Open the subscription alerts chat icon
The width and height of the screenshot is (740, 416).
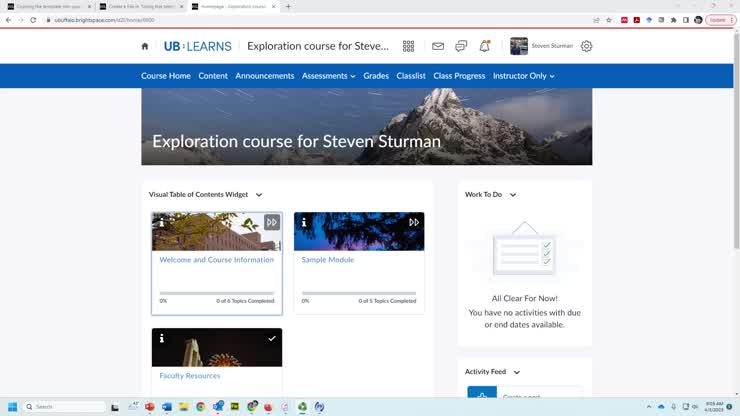(461, 46)
